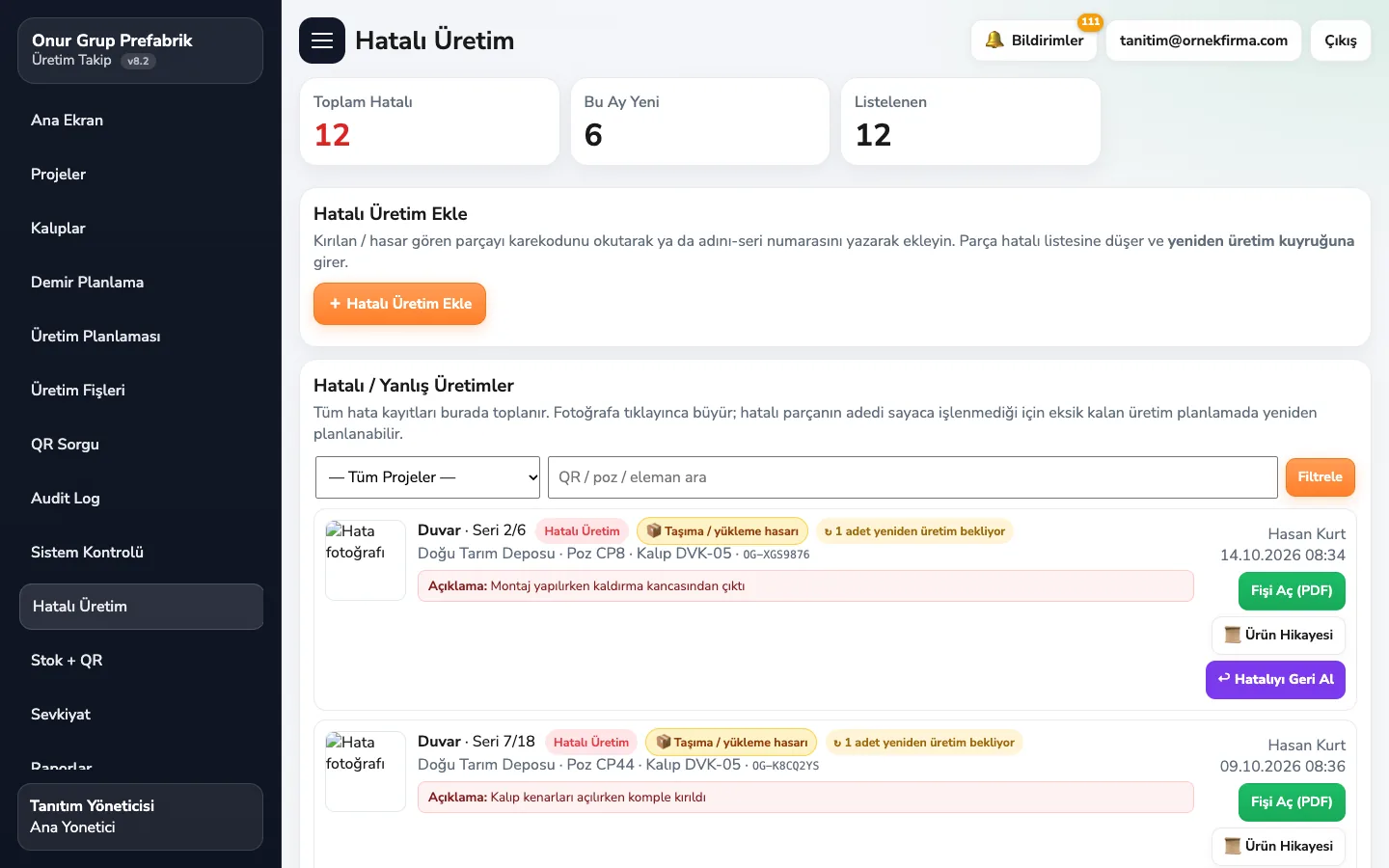Screen dimensions: 1389x868
Task: Navigate to Demir Planlama
Action: 141,283
